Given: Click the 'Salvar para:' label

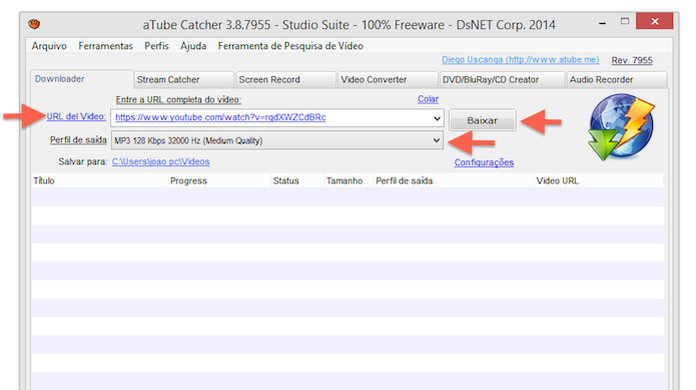Looking at the screenshot, I should pyautogui.click(x=83, y=162).
